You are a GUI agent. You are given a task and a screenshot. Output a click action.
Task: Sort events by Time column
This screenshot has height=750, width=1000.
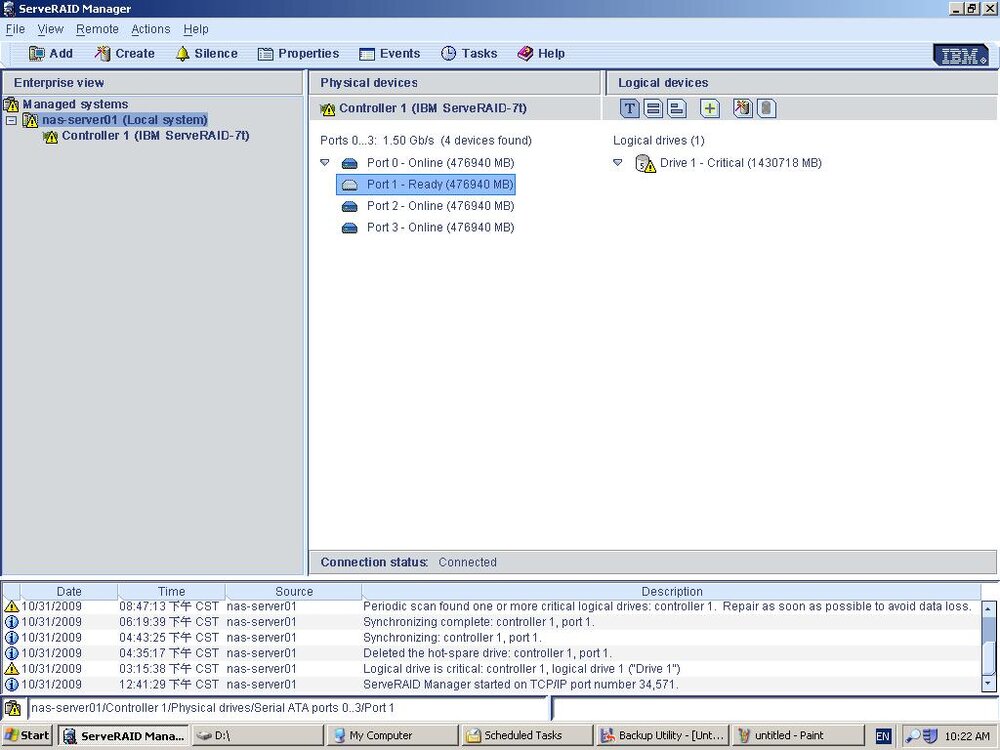172,591
